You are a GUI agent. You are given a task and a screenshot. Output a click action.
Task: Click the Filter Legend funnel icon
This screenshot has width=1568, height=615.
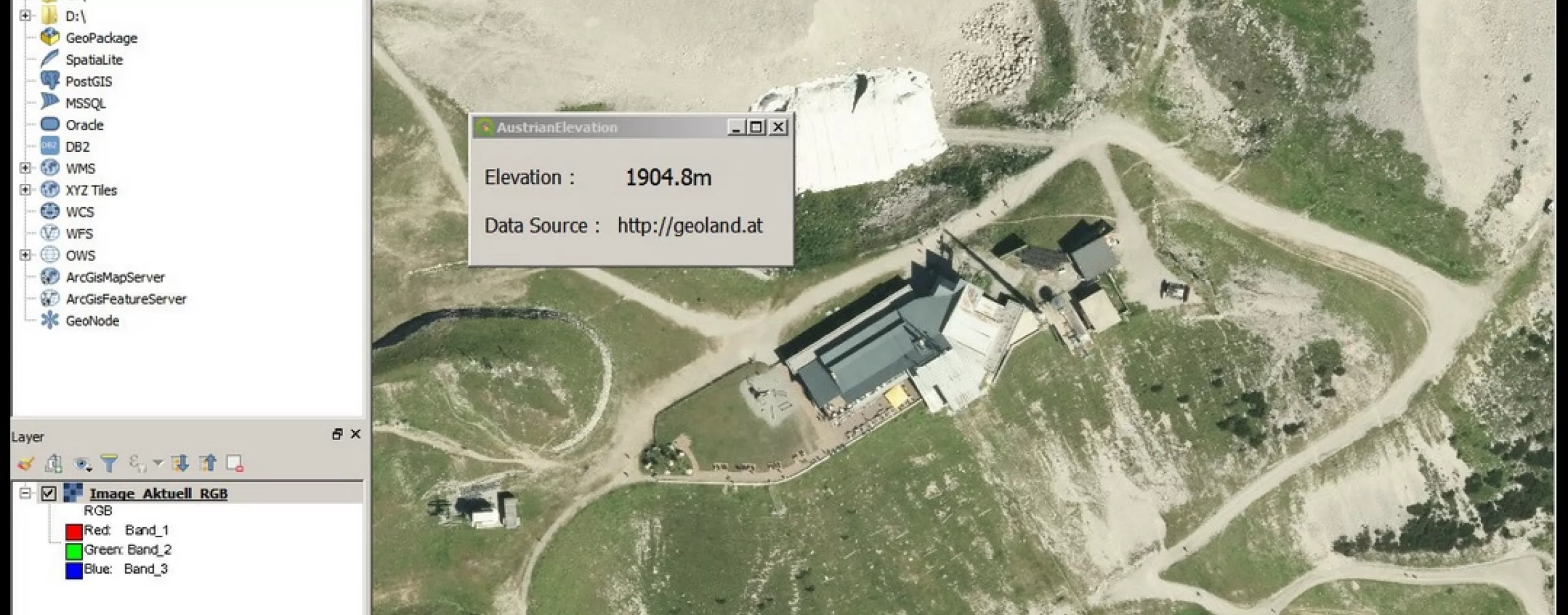109,464
